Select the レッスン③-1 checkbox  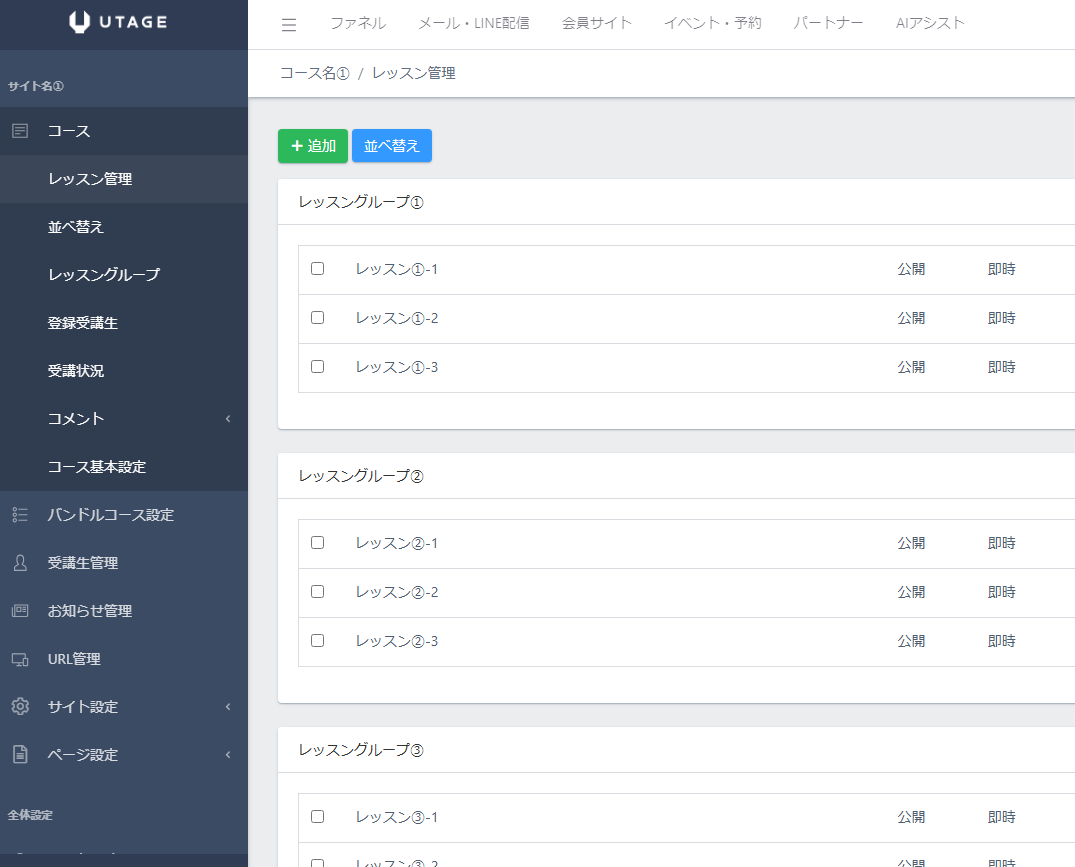318,817
